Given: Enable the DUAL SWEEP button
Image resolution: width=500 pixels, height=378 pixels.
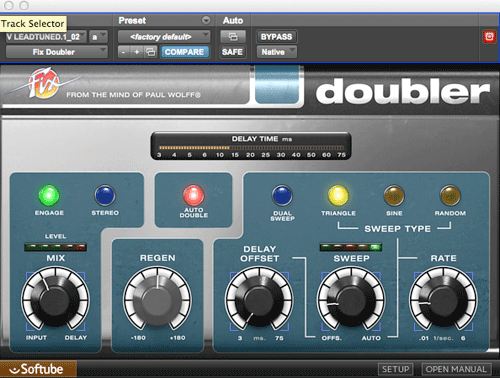Looking at the screenshot, I should (282, 196).
